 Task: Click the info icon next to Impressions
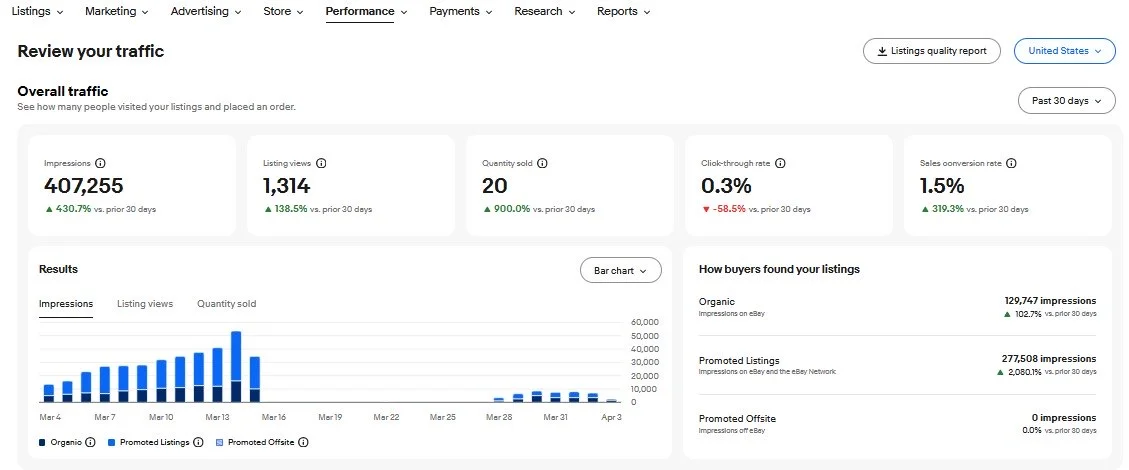tap(100, 163)
